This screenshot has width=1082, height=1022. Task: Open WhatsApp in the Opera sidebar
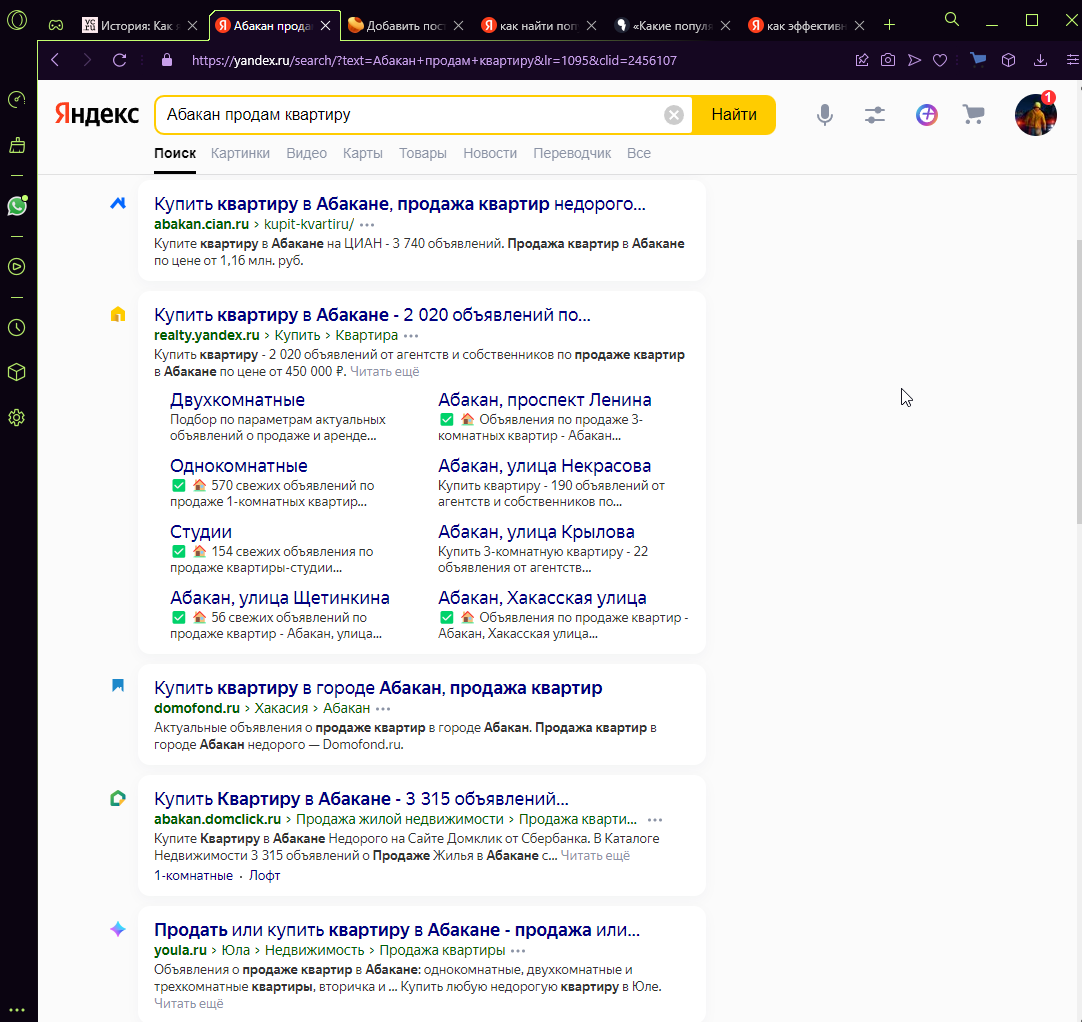pyautogui.click(x=17, y=206)
